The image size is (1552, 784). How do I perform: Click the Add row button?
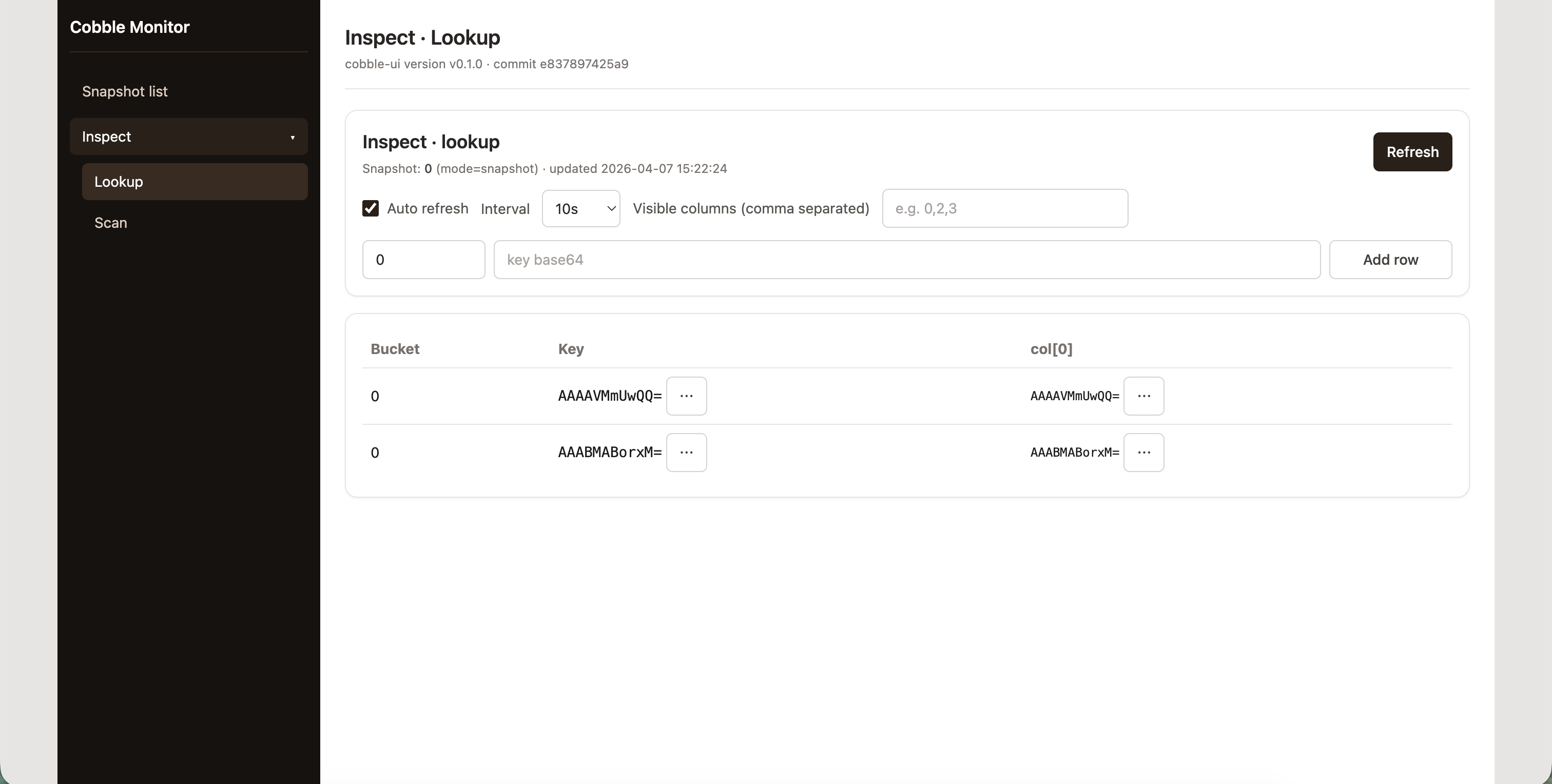point(1390,260)
